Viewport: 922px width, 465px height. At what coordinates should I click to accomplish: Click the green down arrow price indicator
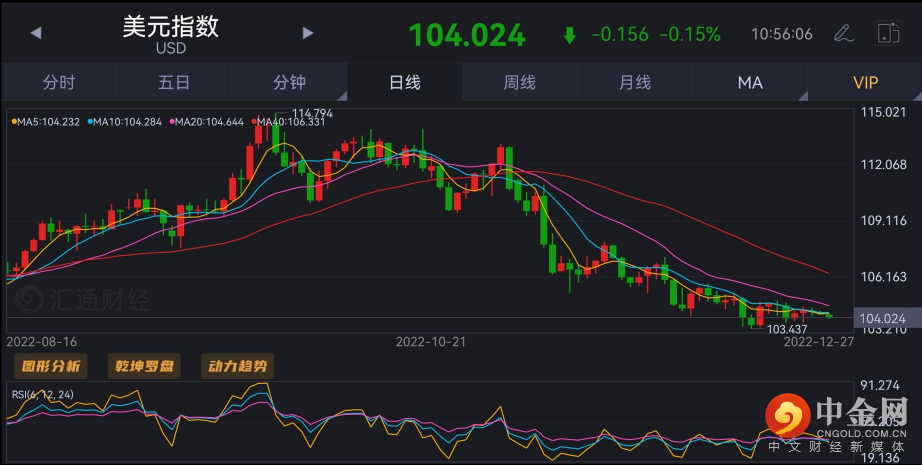tap(570, 35)
